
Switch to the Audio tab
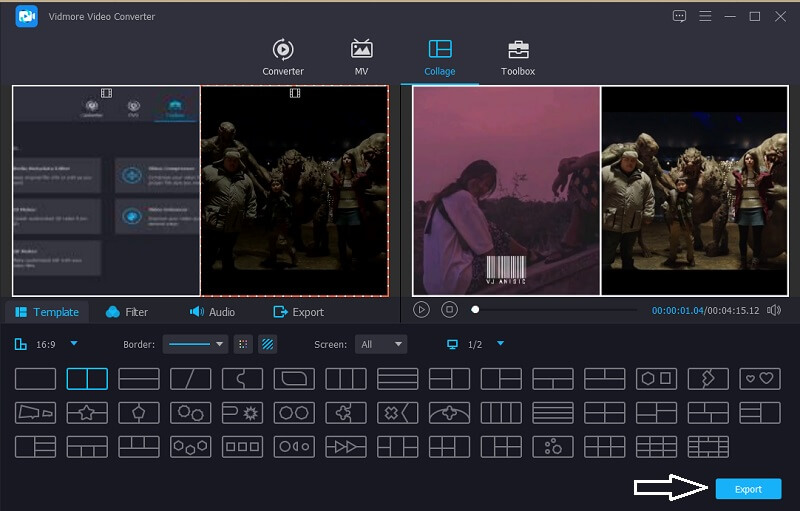coord(212,312)
